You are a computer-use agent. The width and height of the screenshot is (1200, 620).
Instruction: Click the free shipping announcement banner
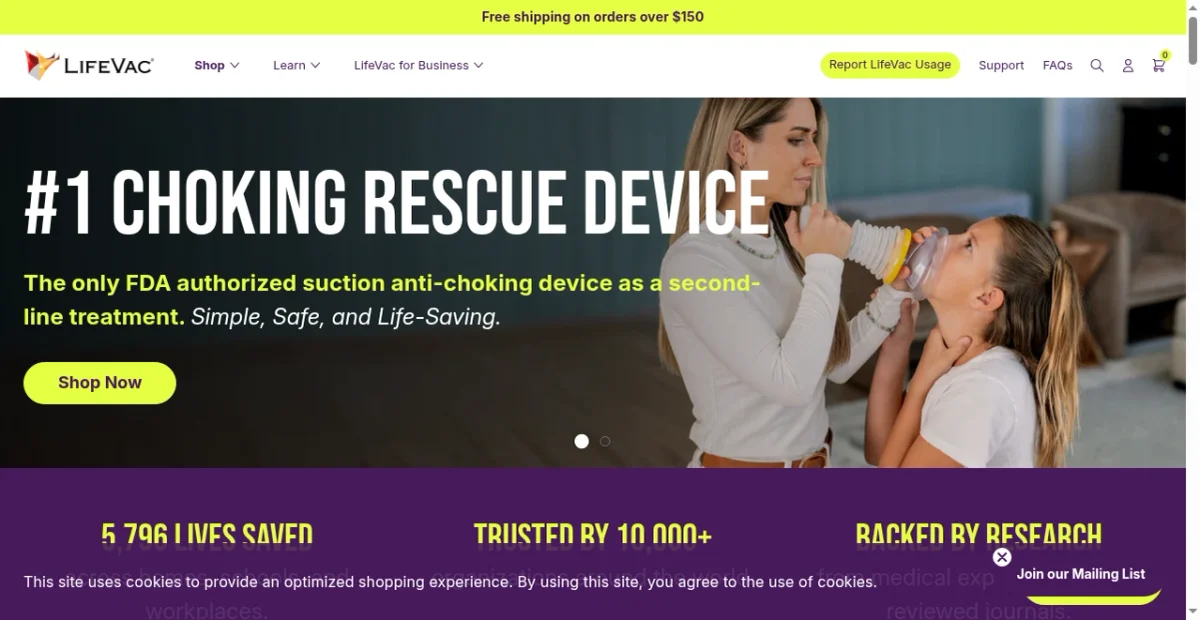(593, 17)
